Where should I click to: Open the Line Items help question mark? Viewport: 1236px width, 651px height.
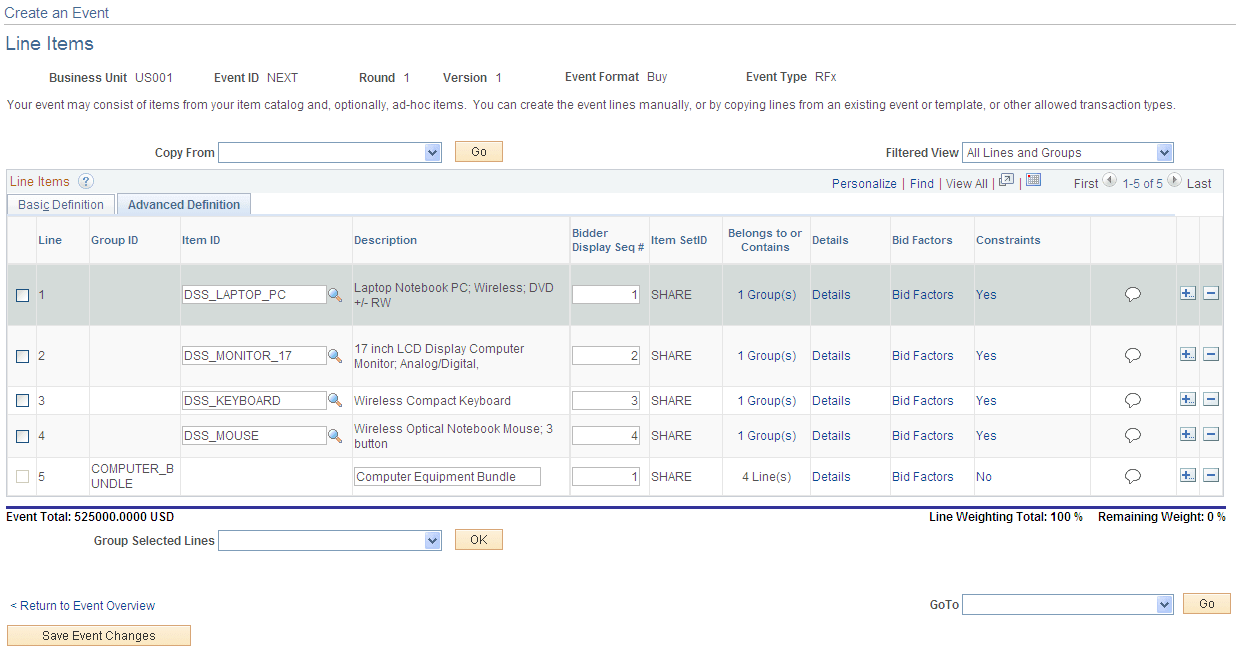coord(86,181)
